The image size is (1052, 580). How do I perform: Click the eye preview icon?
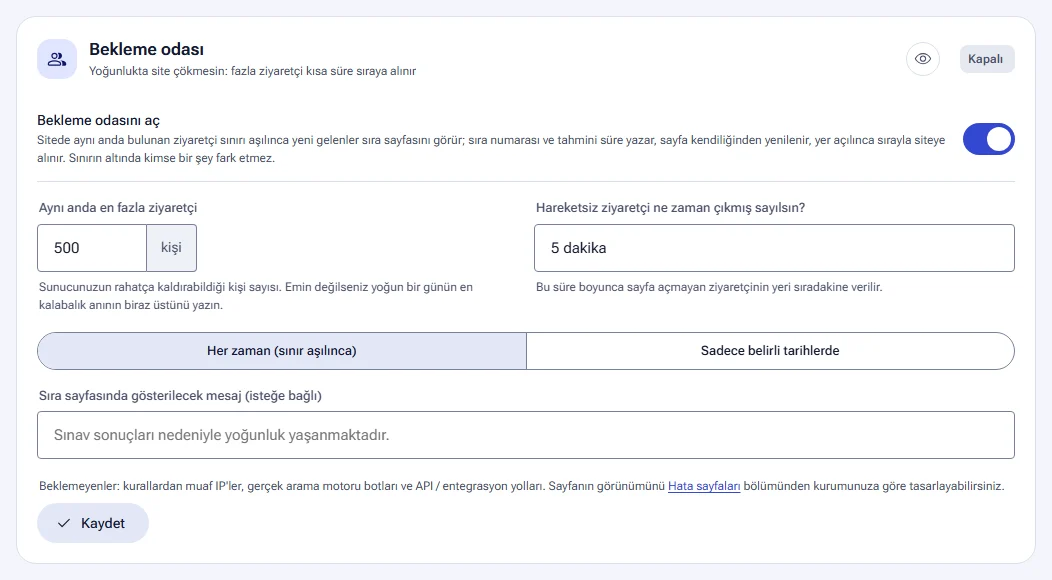coord(923,59)
